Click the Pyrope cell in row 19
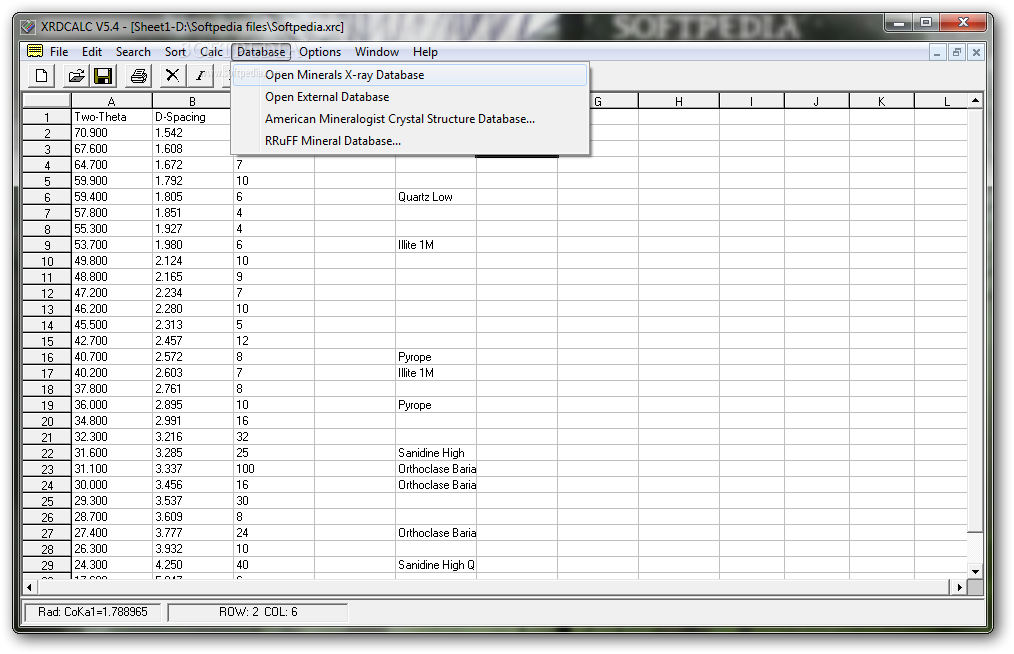Viewport: 1014px width, 654px height. (436, 405)
